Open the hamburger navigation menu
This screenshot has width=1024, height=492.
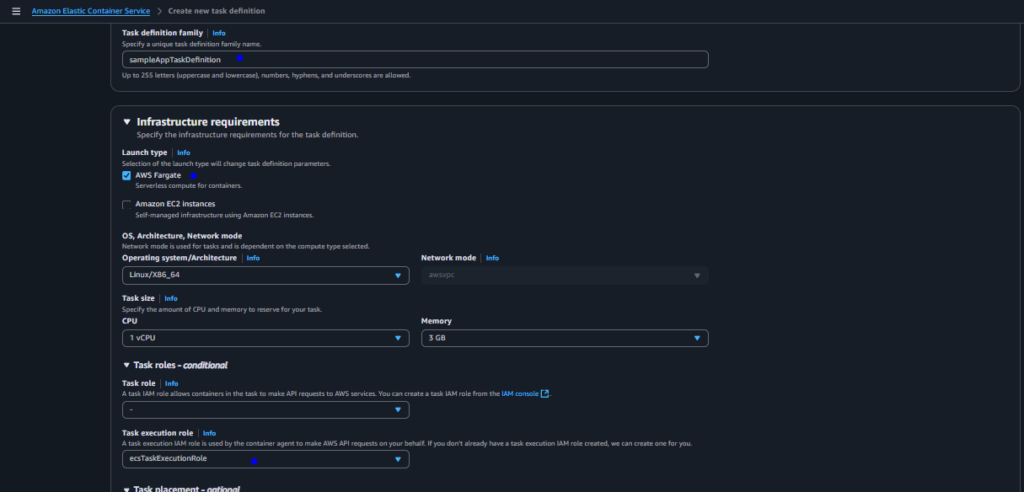point(16,11)
